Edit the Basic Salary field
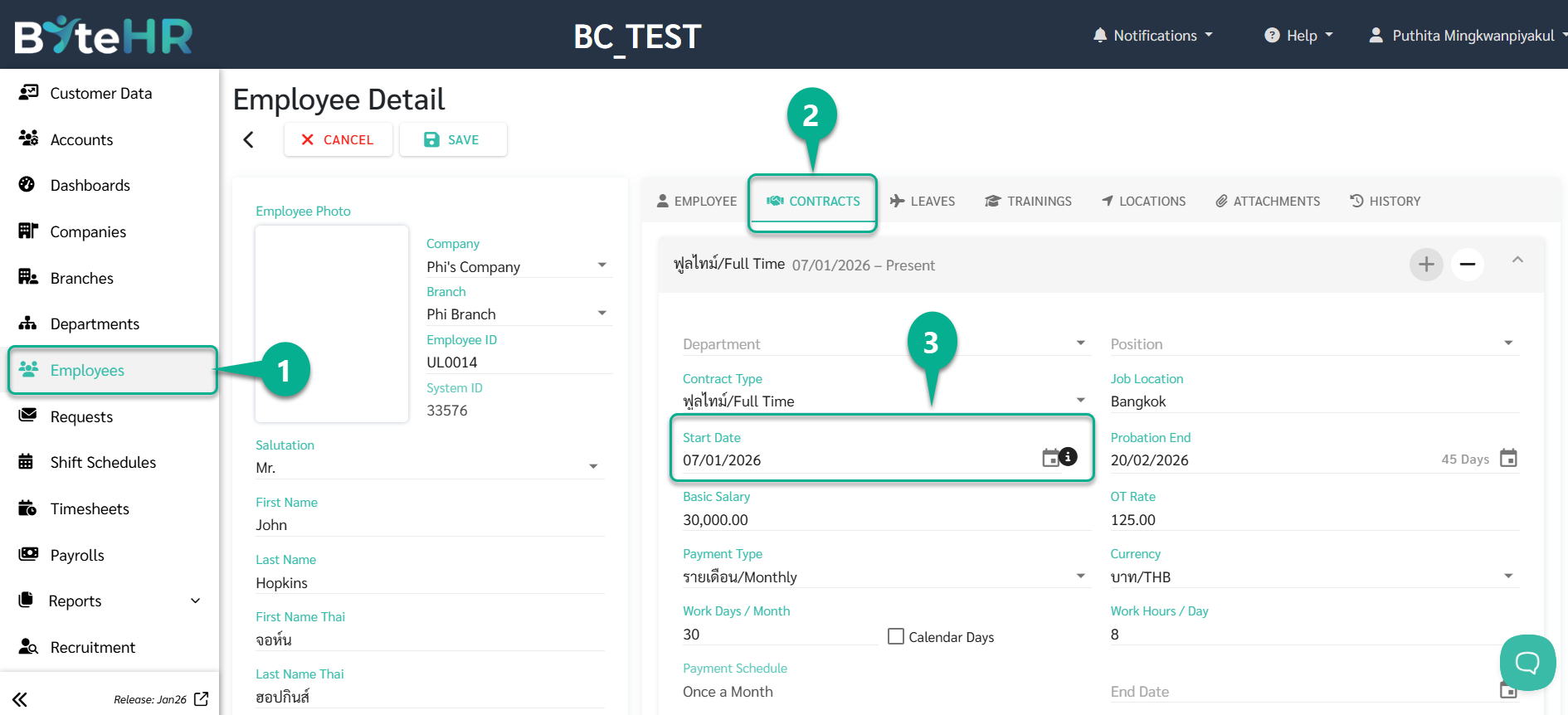 coord(886,519)
